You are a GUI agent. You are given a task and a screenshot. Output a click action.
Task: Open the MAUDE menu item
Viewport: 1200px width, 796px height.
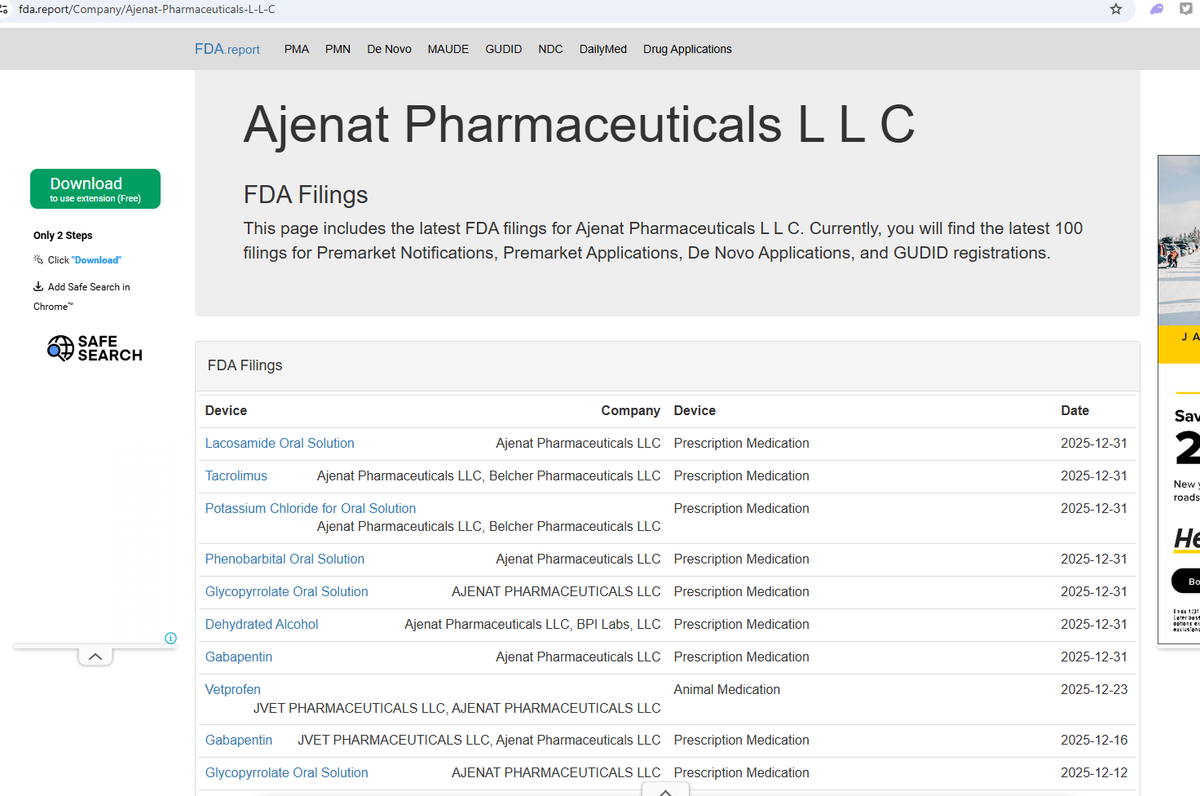click(448, 49)
